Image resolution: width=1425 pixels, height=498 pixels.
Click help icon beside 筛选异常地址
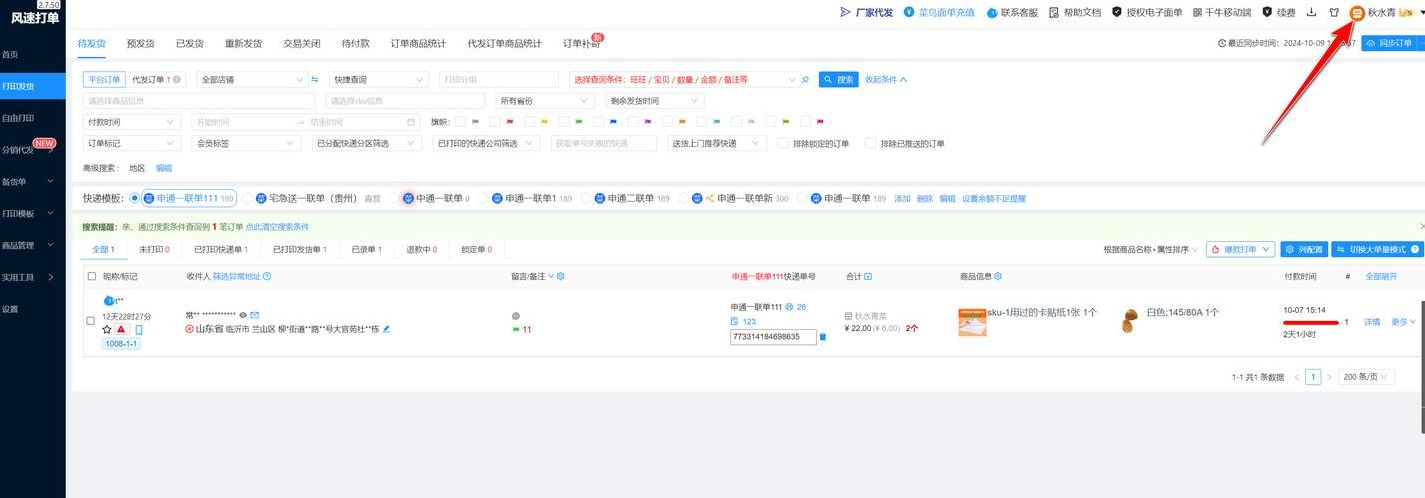click(267, 276)
